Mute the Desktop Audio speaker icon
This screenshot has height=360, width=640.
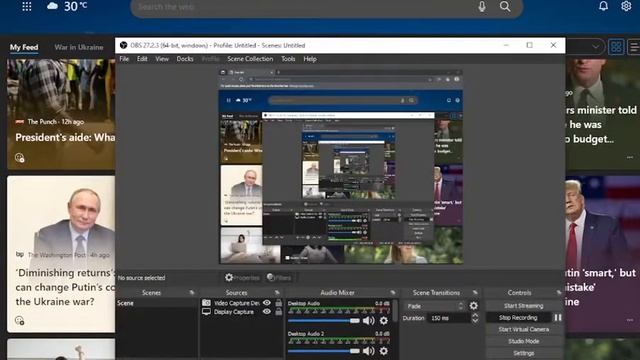[x=369, y=321]
